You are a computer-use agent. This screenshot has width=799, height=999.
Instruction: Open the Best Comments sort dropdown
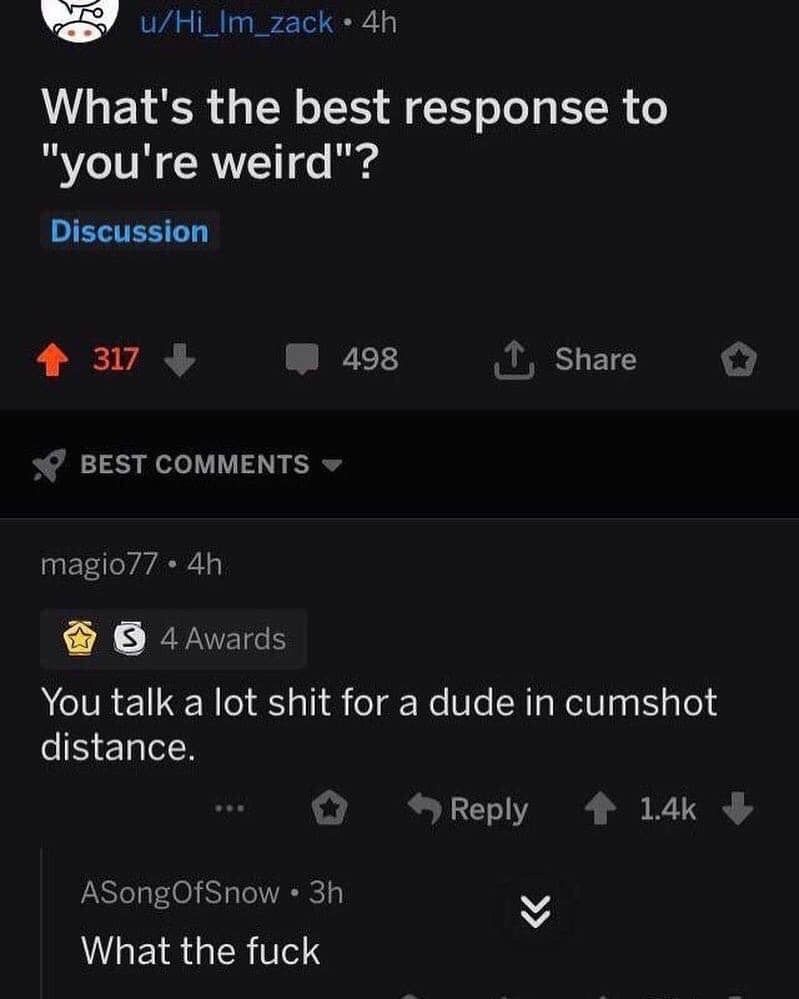click(x=212, y=464)
